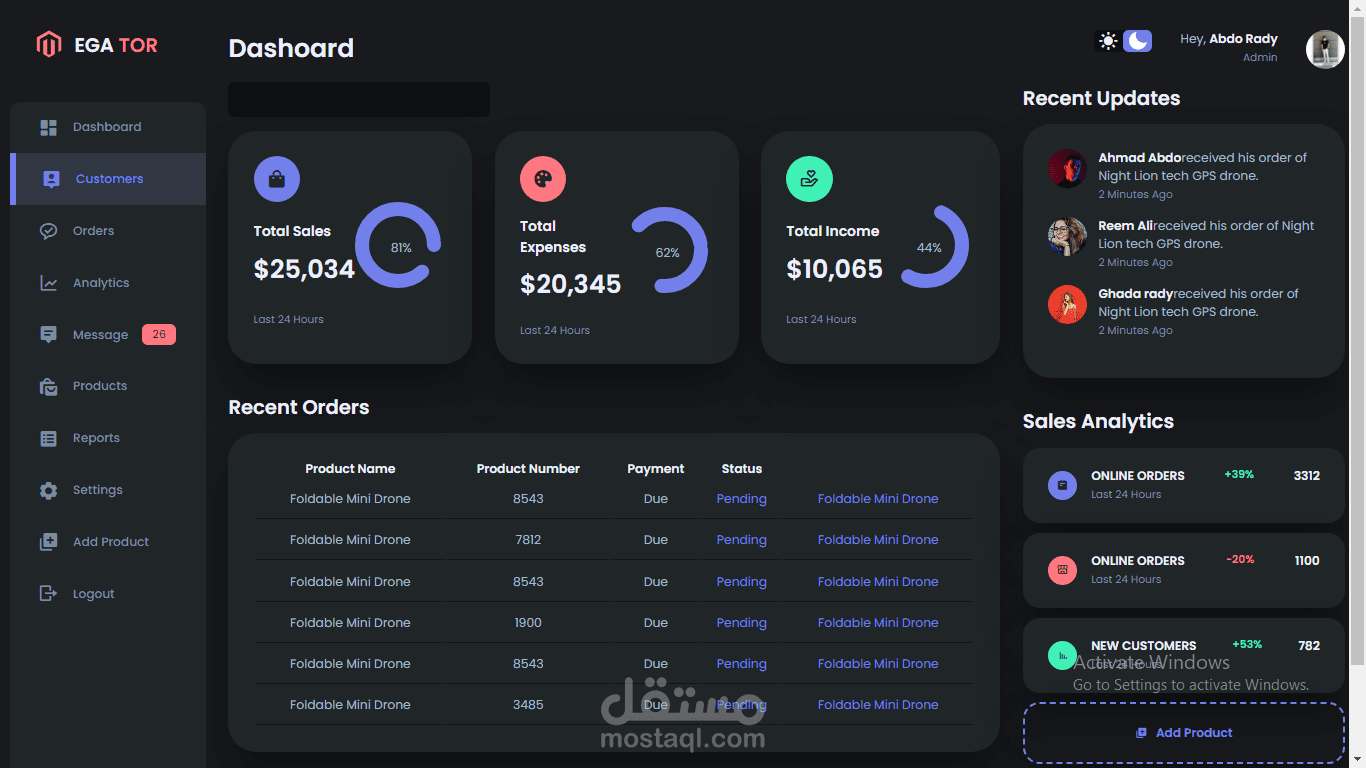Click Foldable Mini Drone link in row 1900

(878, 623)
